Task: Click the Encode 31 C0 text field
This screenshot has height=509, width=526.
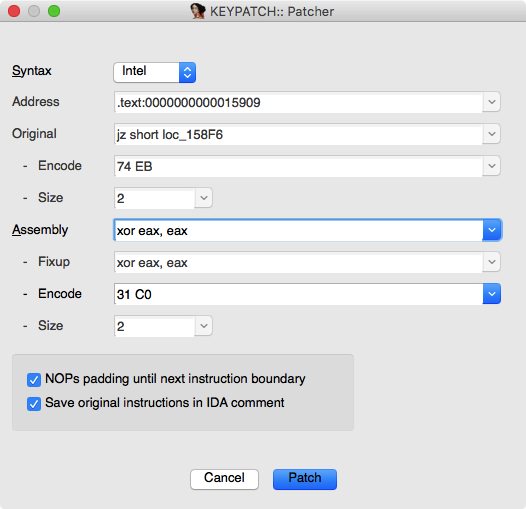Action: (298, 294)
